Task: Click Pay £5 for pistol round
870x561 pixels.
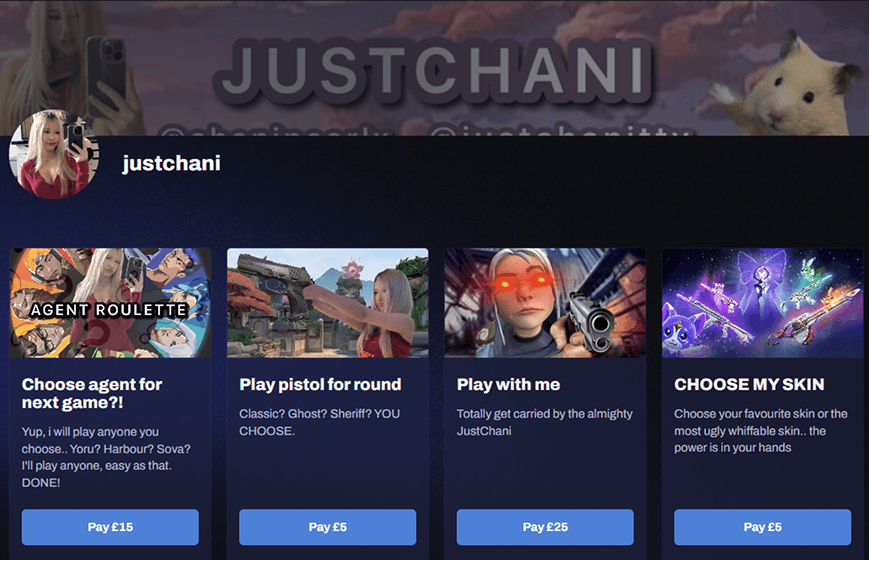Action: point(327,527)
